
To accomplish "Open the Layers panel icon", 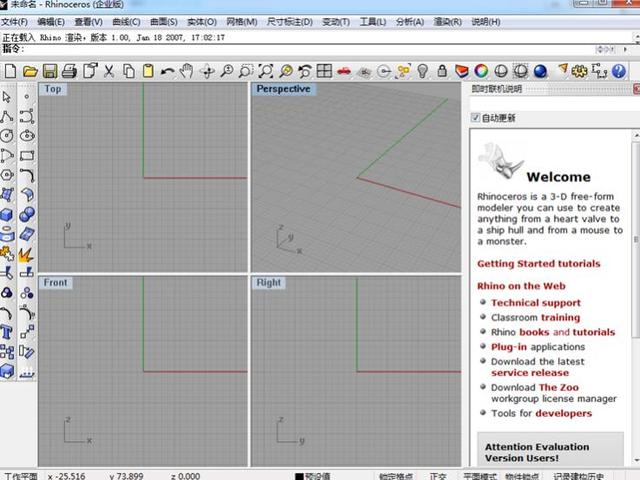I will click(x=462, y=71).
